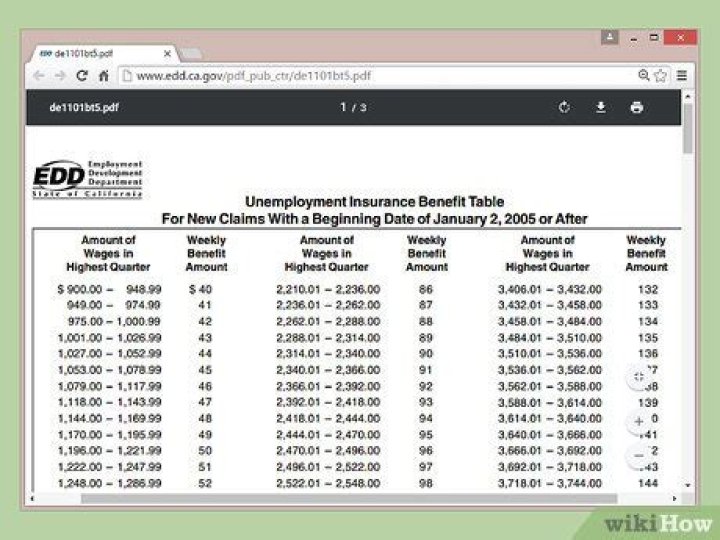Viewport: 720px width, 540px height.
Task: Download the PDF using the download icon
Action: coord(600,108)
